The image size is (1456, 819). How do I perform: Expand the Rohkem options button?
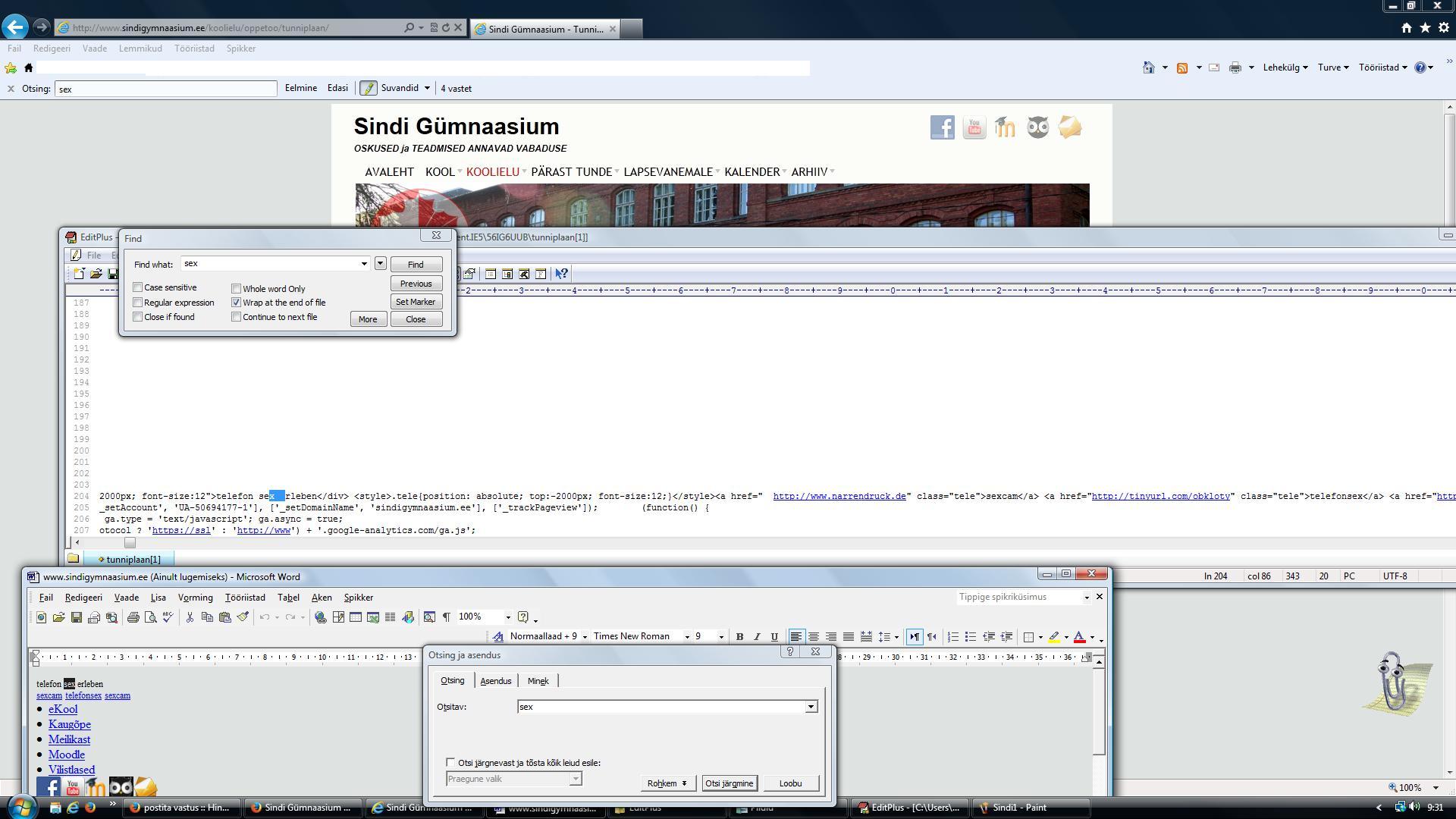click(x=667, y=783)
